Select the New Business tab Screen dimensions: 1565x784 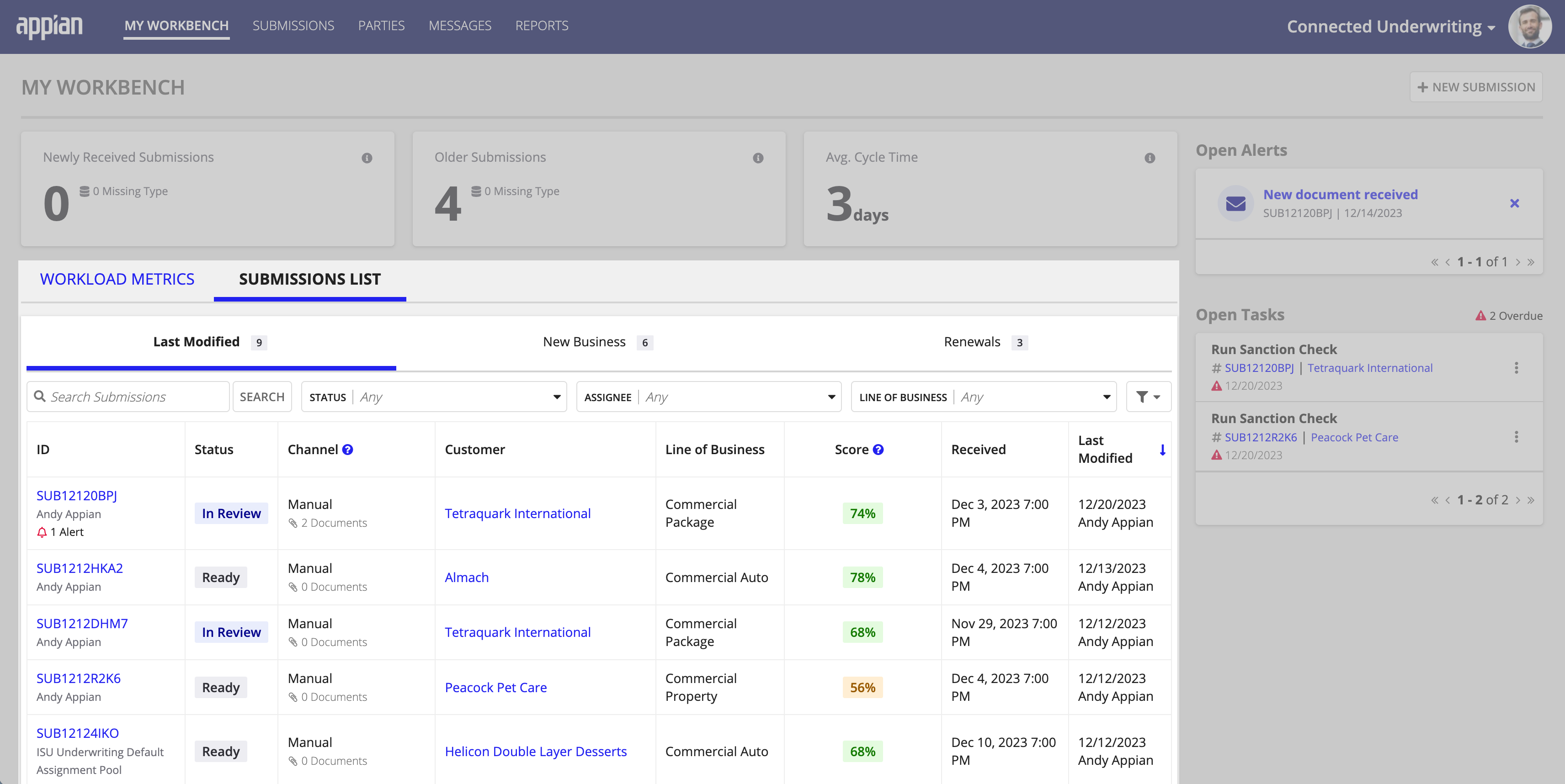pos(598,342)
